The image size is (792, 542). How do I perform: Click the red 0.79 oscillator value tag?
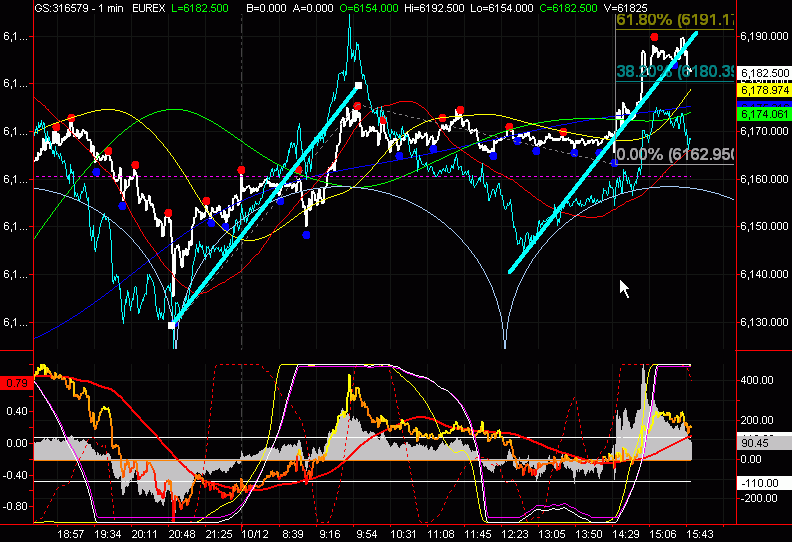[x=17, y=383]
